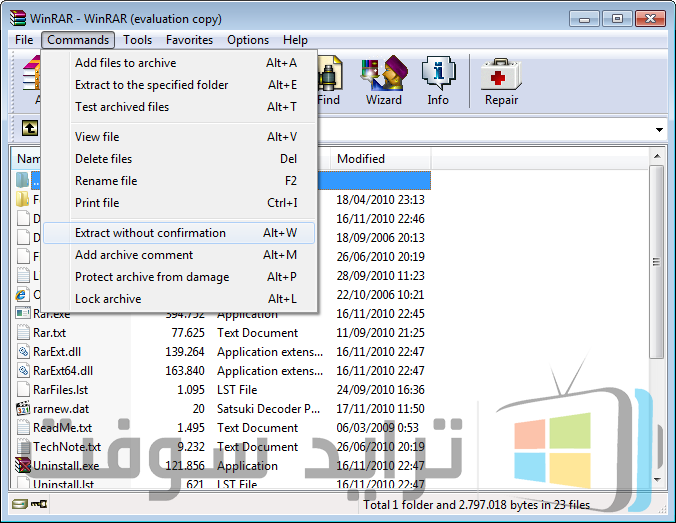Close the WinRAR window
Image resolution: width=676 pixels, height=523 pixels.
[x=650, y=19]
